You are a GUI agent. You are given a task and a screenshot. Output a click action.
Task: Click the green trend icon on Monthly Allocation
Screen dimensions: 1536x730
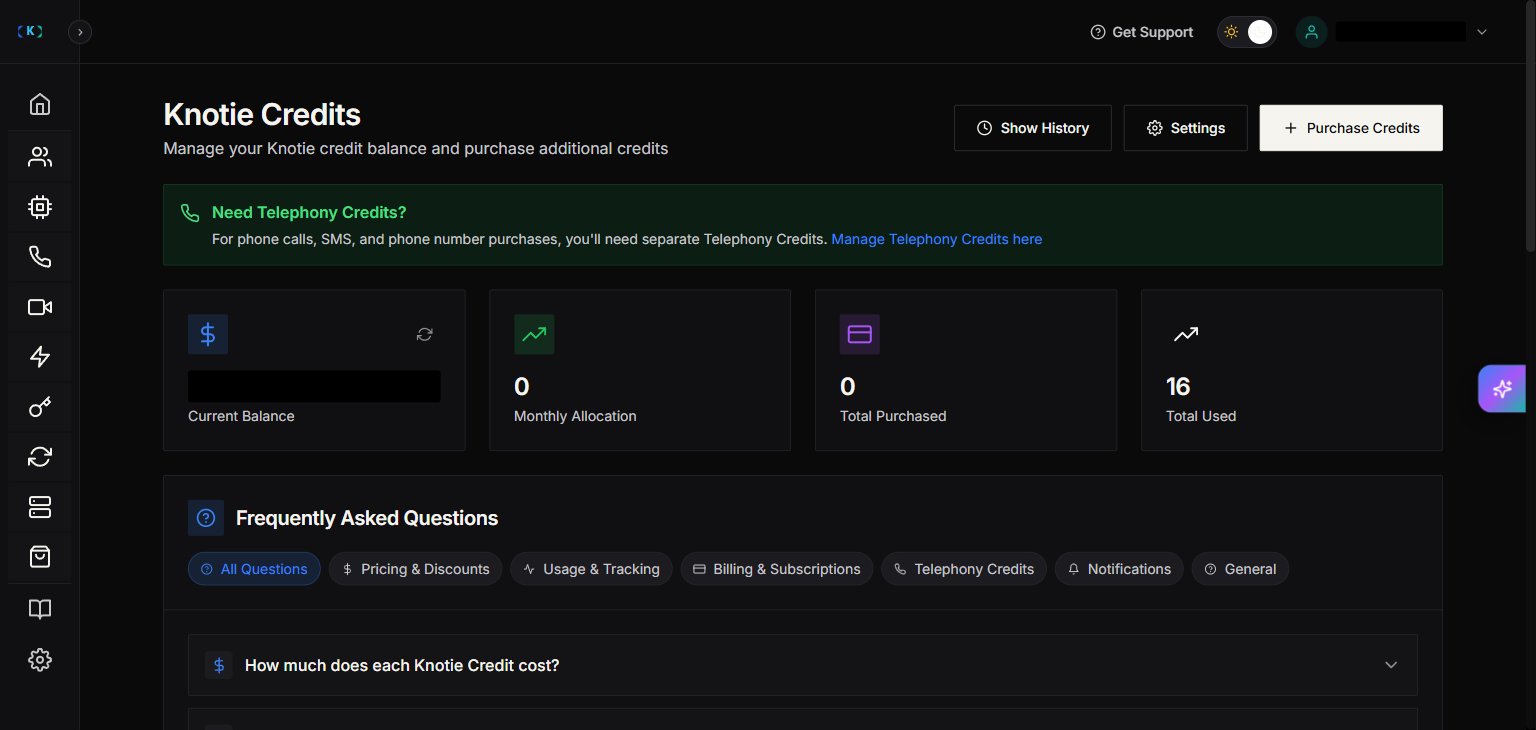534,334
